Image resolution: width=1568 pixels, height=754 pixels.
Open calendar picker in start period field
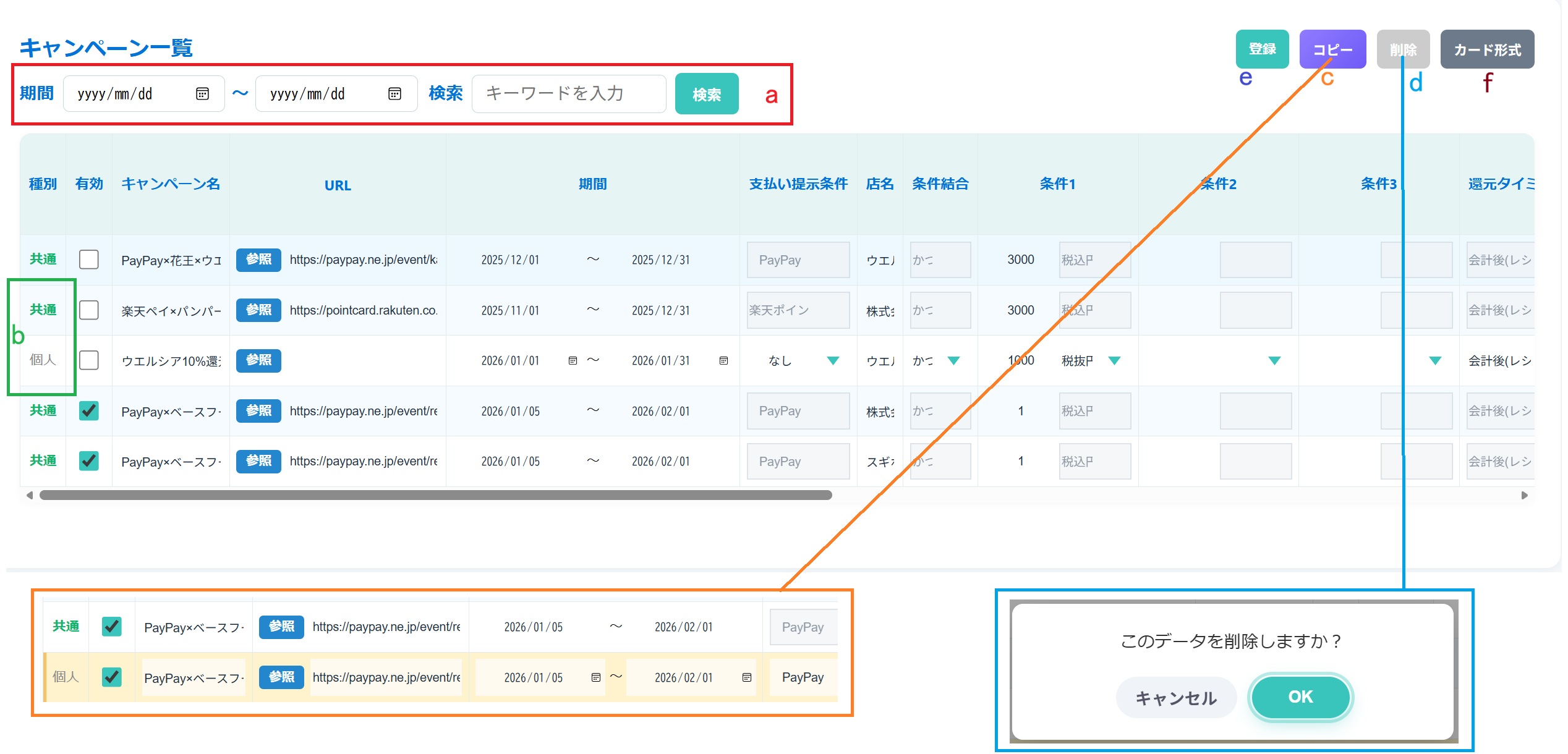[202, 94]
